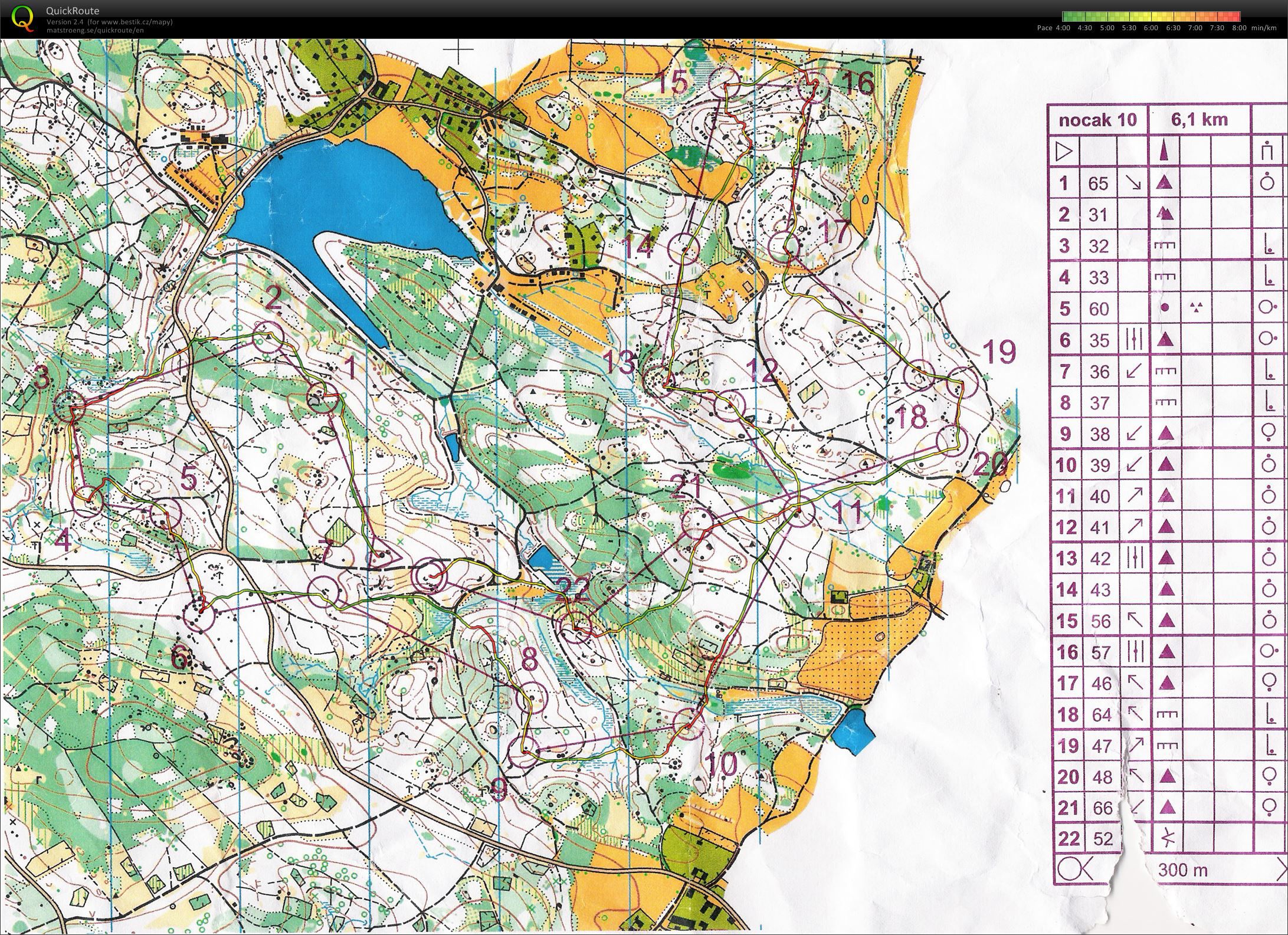Click the control 16 circle on the map
The image size is (1288, 935).
[x=814, y=87]
